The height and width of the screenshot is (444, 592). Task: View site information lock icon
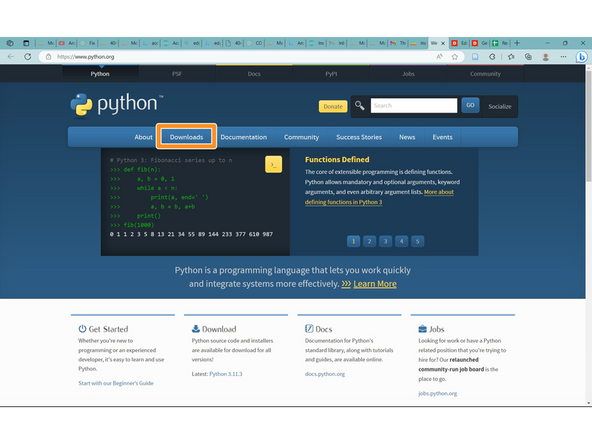48,57
